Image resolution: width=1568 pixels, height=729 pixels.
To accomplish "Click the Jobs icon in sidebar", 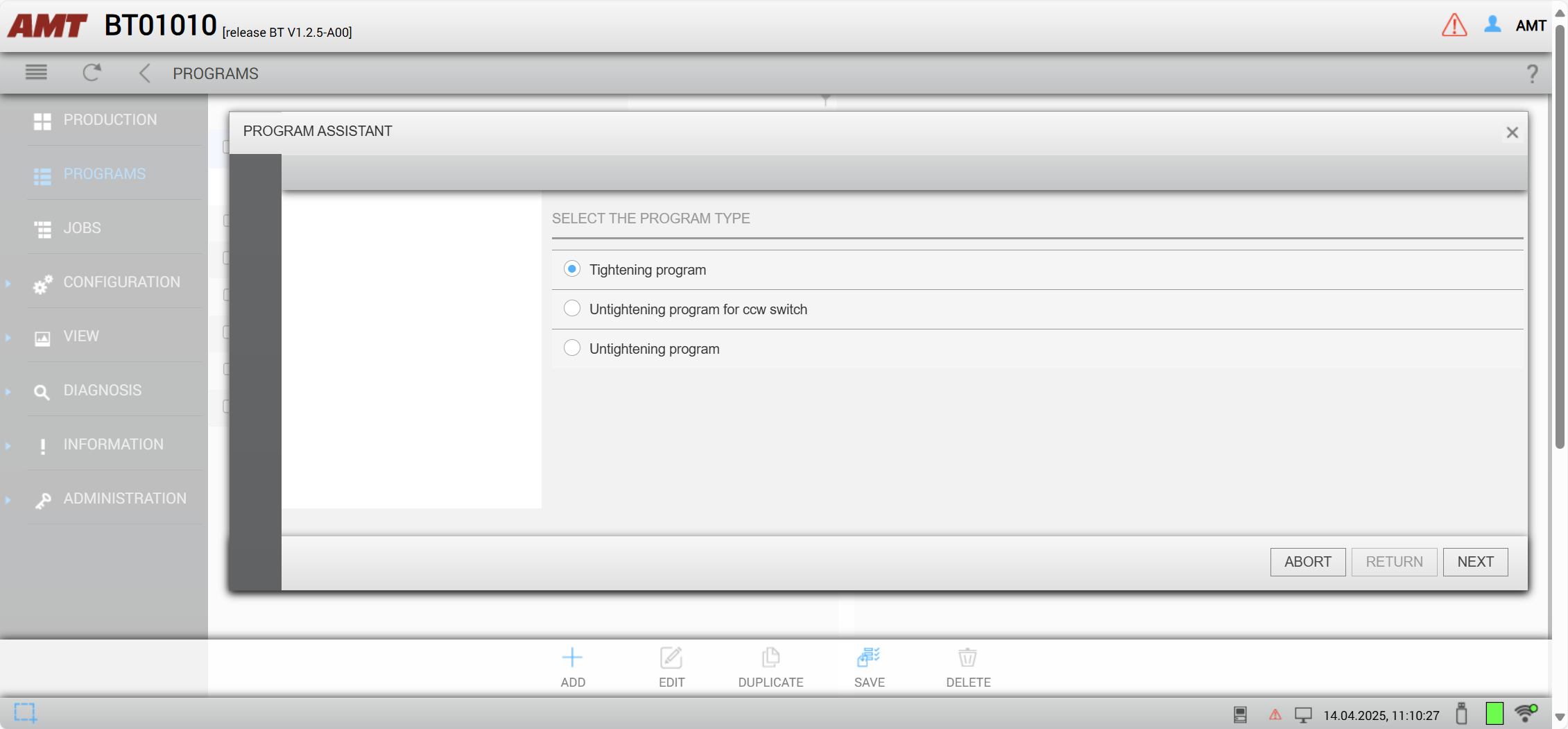I will coord(42,229).
